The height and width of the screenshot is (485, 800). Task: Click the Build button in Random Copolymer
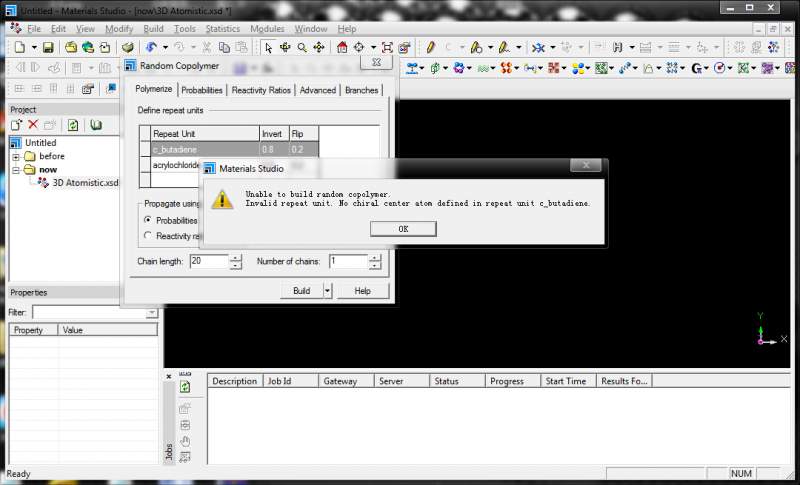302,291
